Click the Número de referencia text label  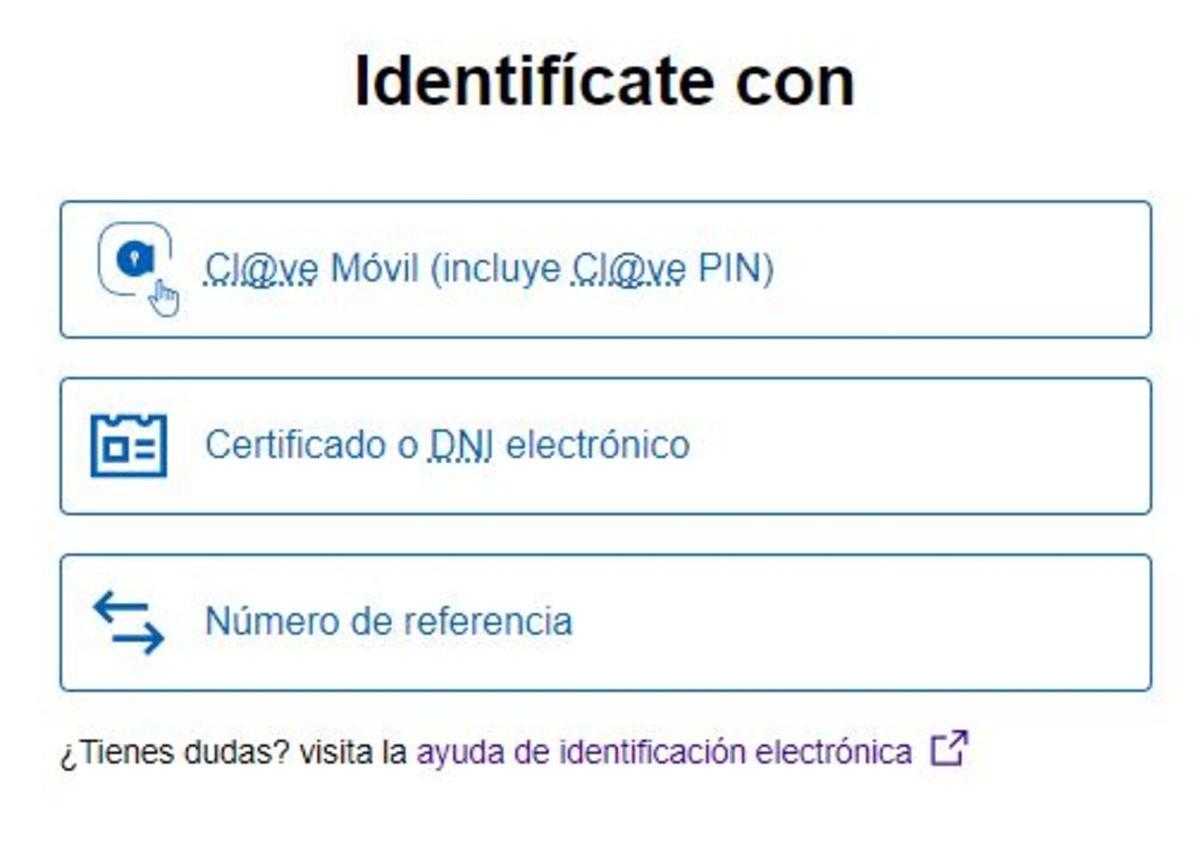pyautogui.click(x=389, y=620)
